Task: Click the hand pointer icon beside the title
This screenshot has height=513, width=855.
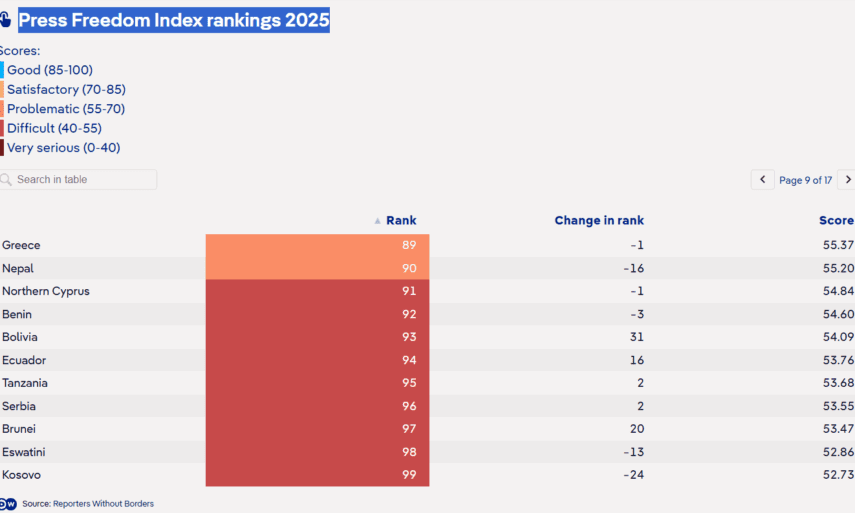Action: pos(5,21)
